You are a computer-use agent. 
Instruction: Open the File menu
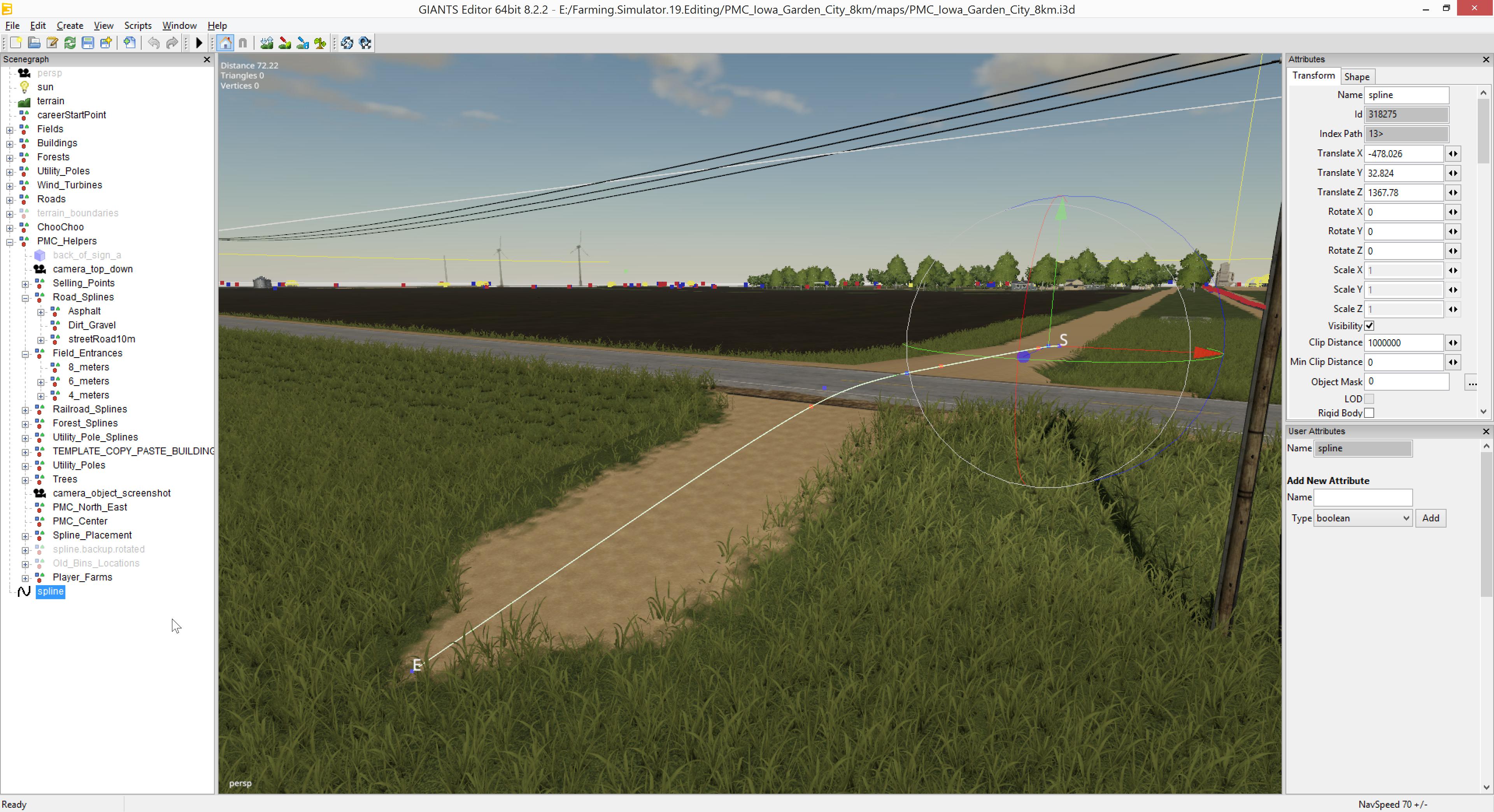(12, 26)
